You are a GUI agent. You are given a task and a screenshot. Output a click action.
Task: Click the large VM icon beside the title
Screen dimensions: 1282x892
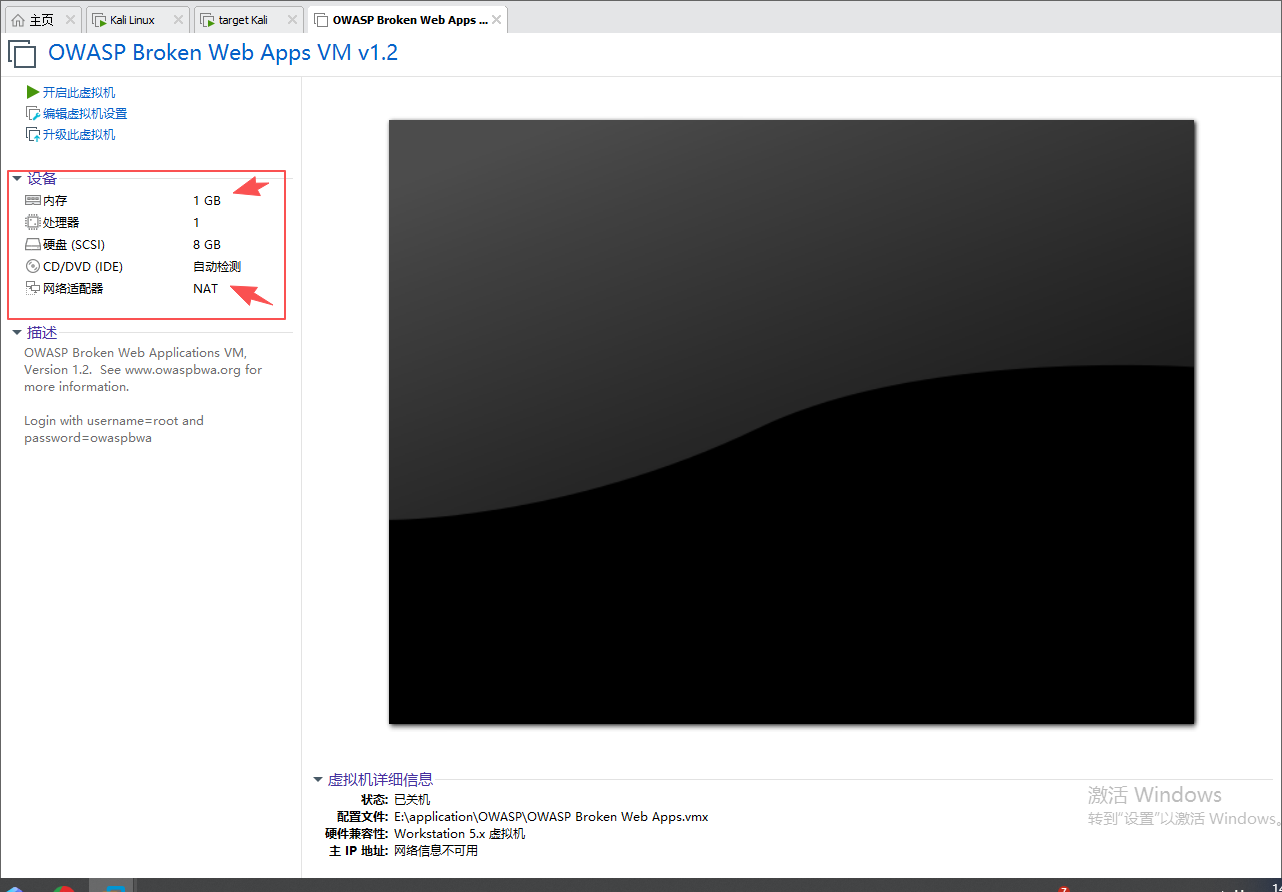point(22,54)
